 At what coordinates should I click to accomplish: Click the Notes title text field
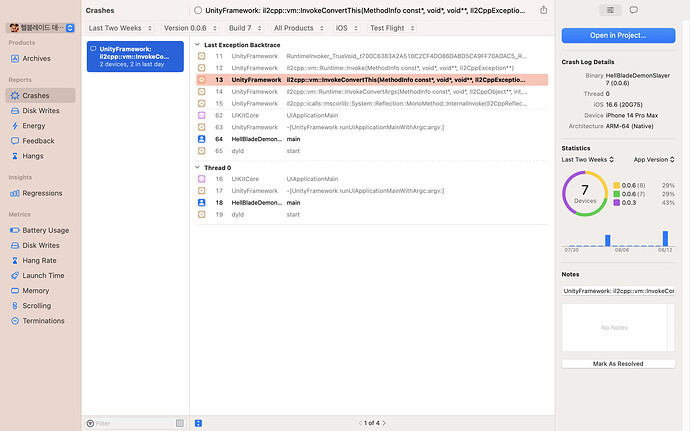pyautogui.click(x=618, y=291)
